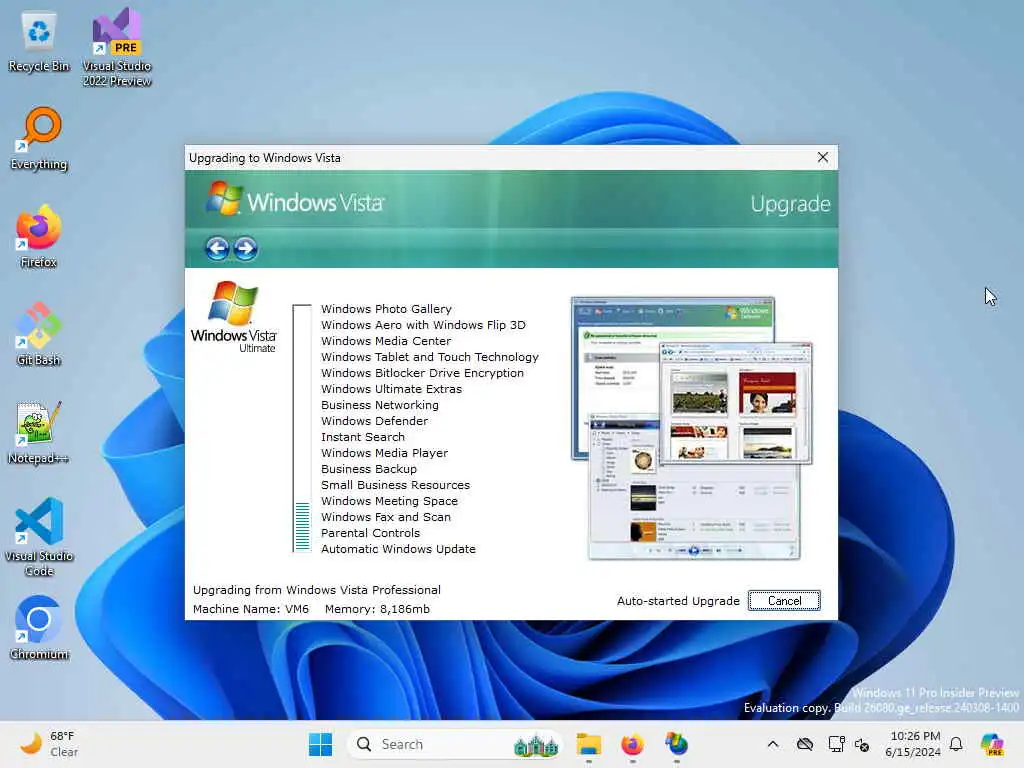Viewport: 1024px width, 768px height.
Task: Open File Explorer from taskbar
Action: click(588, 744)
